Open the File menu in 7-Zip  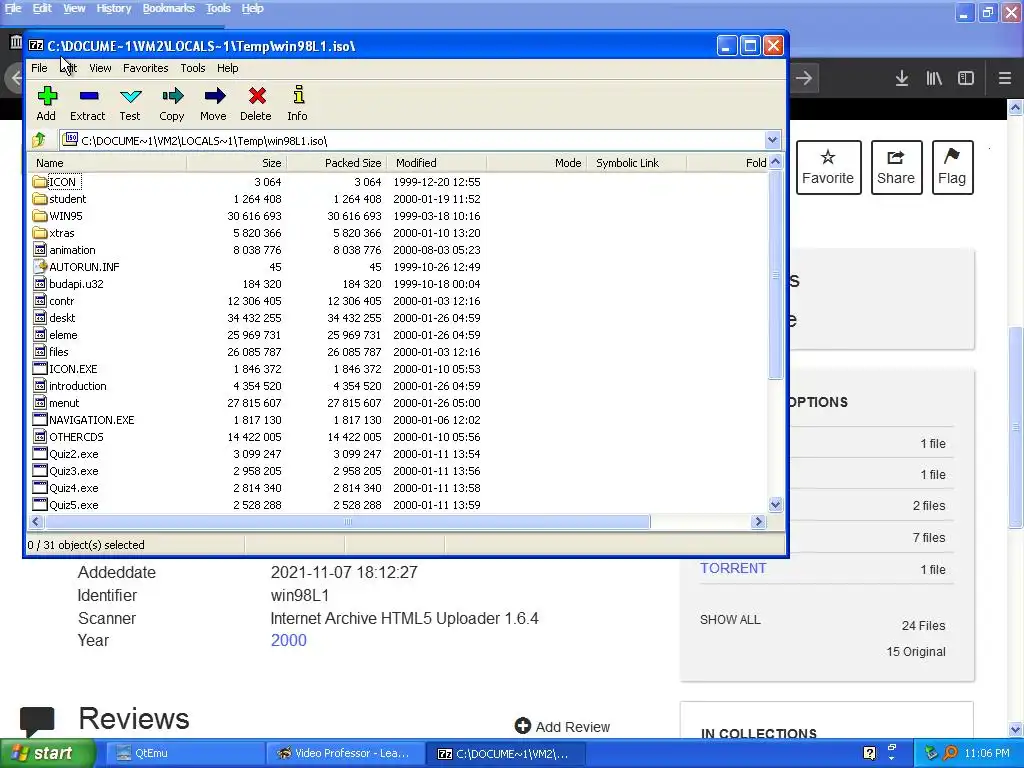pos(39,68)
